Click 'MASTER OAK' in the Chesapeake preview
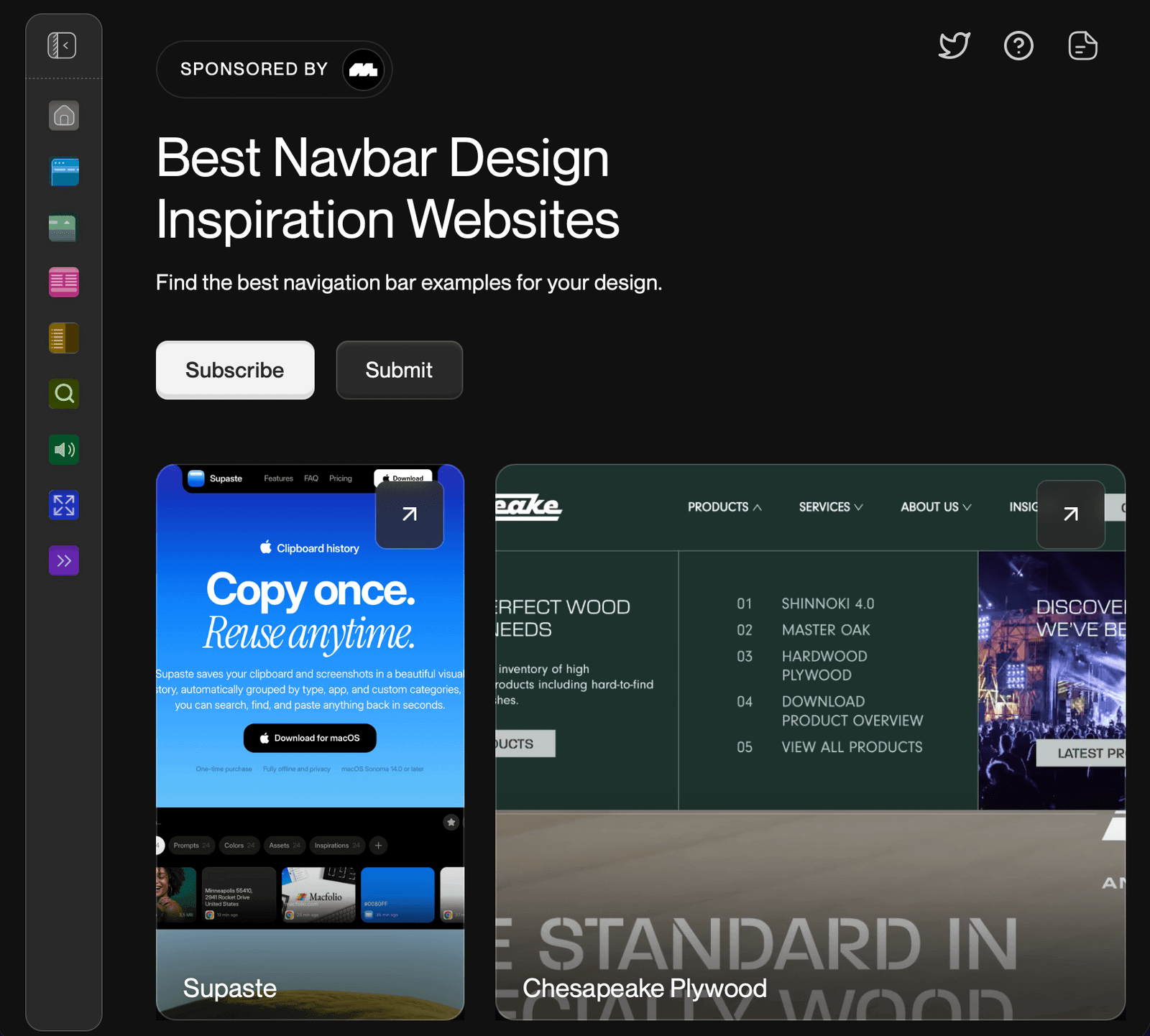This screenshot has height=1036, width=1150. click(826, 630)
